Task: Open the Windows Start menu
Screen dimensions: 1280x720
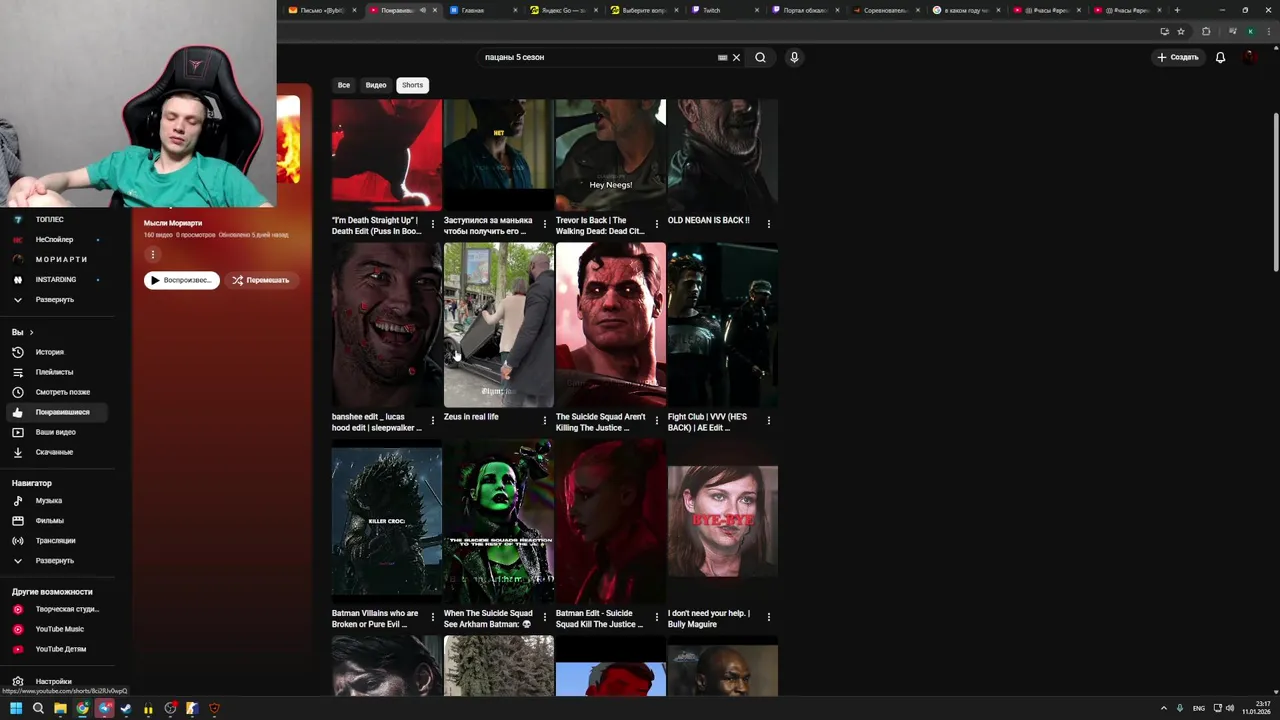Action: 16,708
